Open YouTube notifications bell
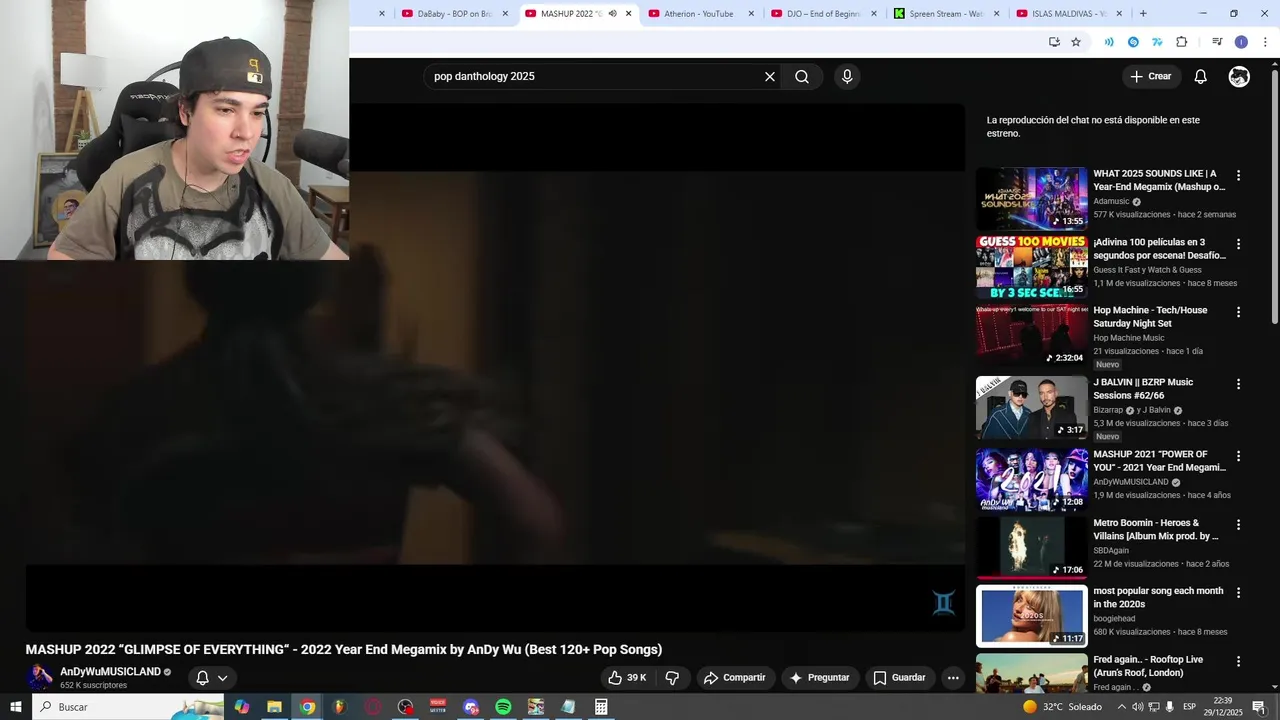 (x=1201, y=77)
